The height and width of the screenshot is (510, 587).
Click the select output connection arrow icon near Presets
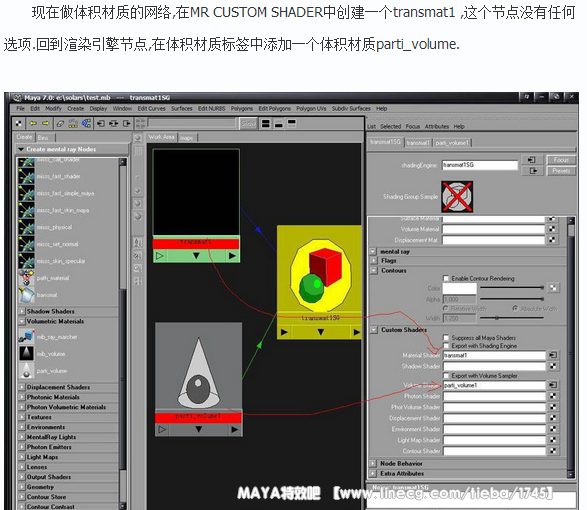click(x=532, y=171)
